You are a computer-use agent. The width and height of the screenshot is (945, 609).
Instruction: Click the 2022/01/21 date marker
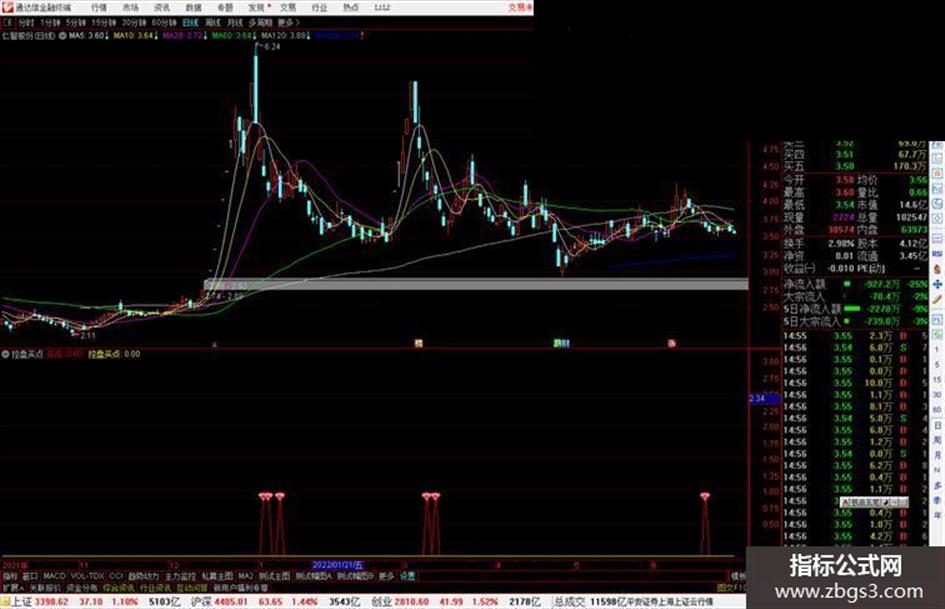pos(338,565)
